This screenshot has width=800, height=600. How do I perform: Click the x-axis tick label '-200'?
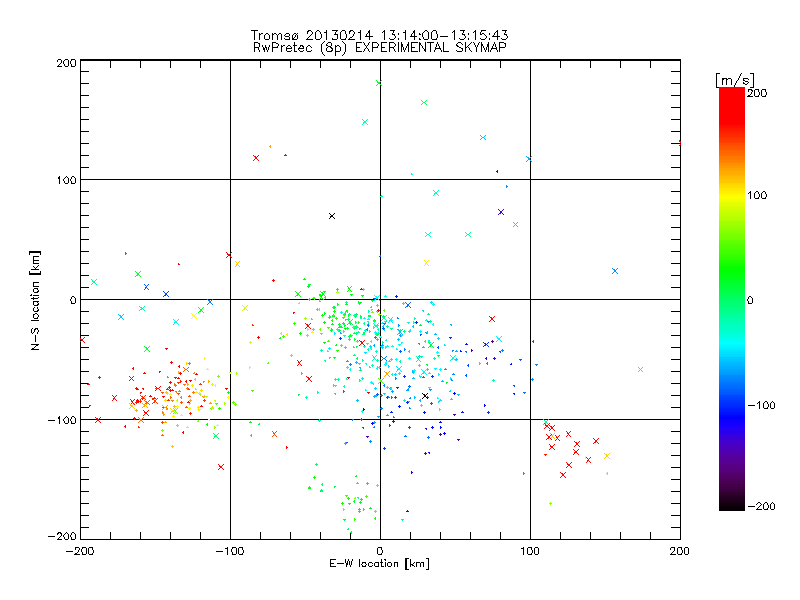(x=80, y=551)
